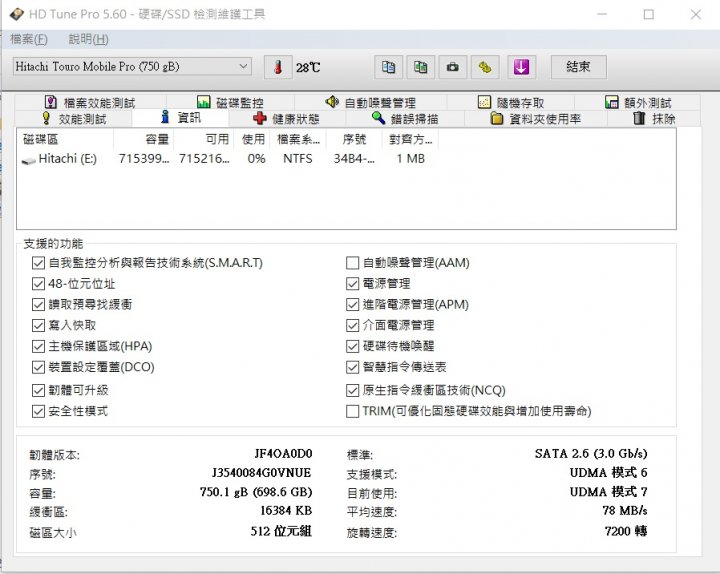Open the 說明(H) menu
This screenshot has height=574, width=720.
(x=88, y=39)
